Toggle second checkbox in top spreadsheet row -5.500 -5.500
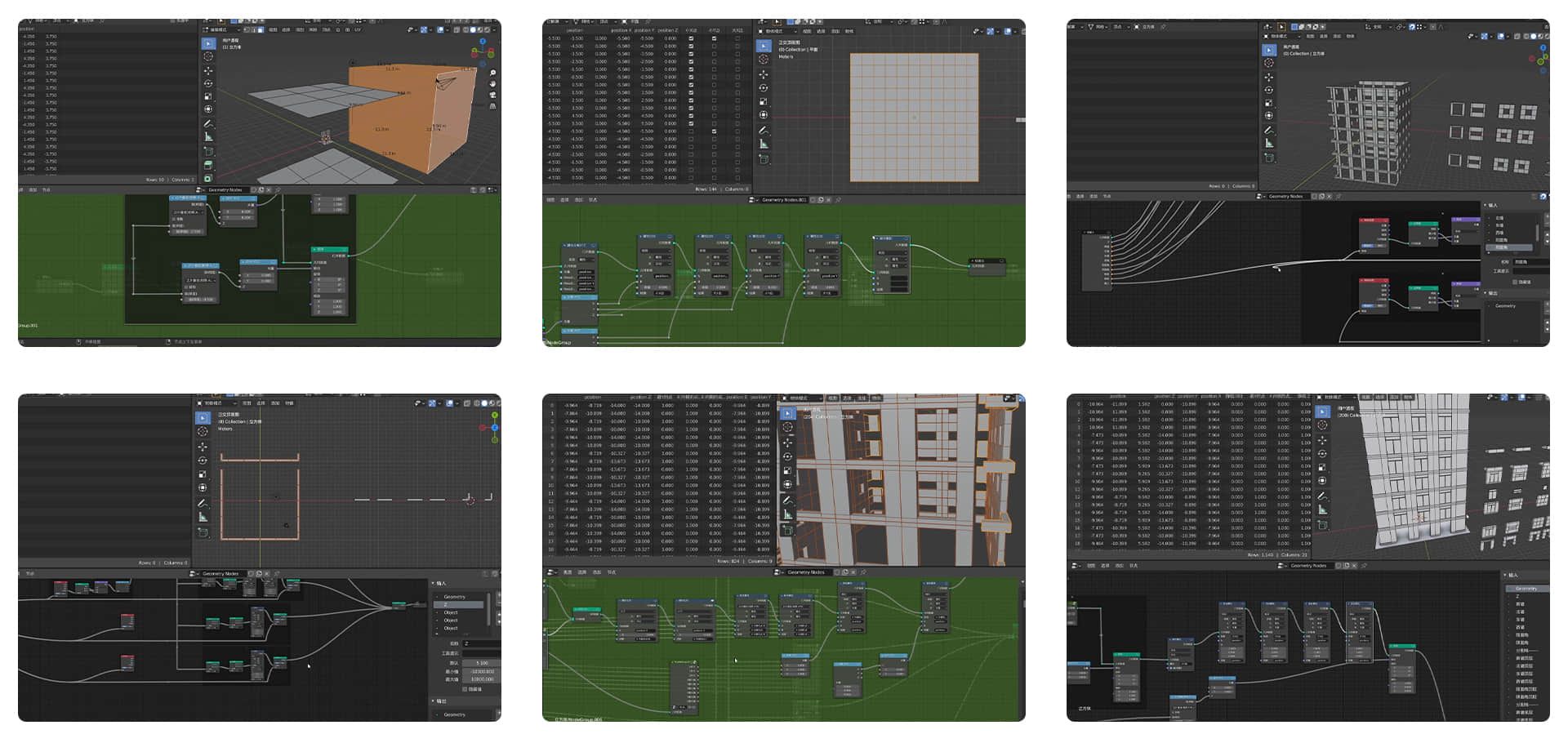The image size is (1568, 743). pyautogui.click(x=714, y=38)
